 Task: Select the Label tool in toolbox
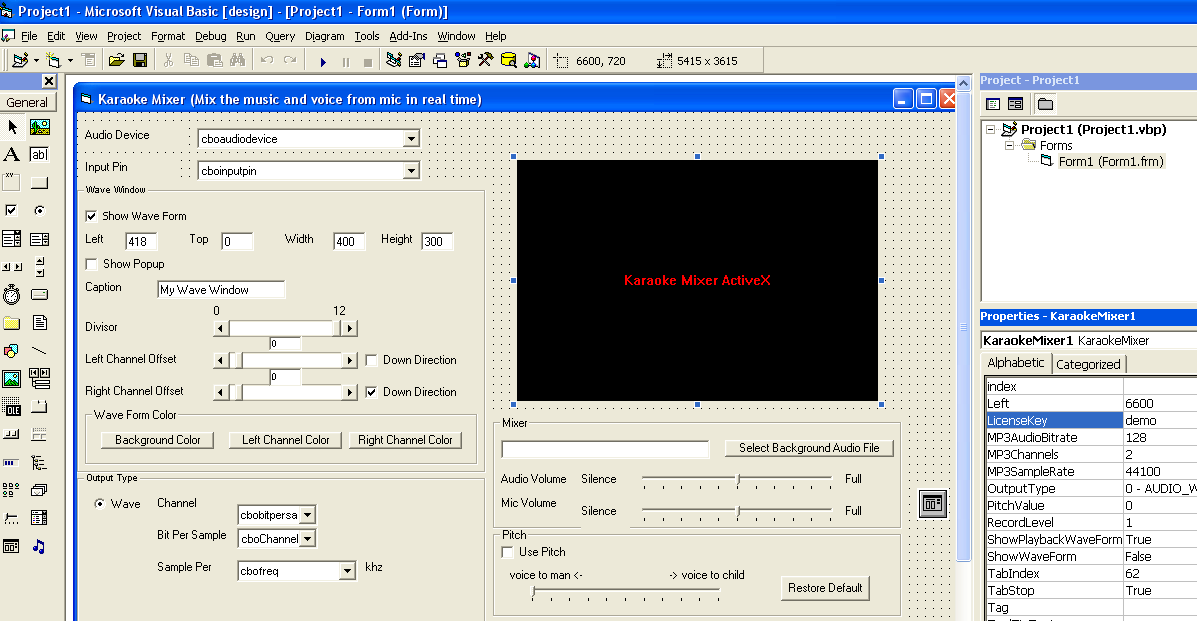(12, 154)
